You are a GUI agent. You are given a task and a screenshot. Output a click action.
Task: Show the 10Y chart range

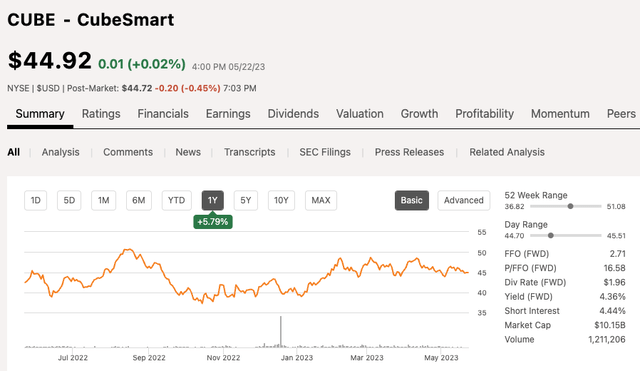(x=281, y=200)
